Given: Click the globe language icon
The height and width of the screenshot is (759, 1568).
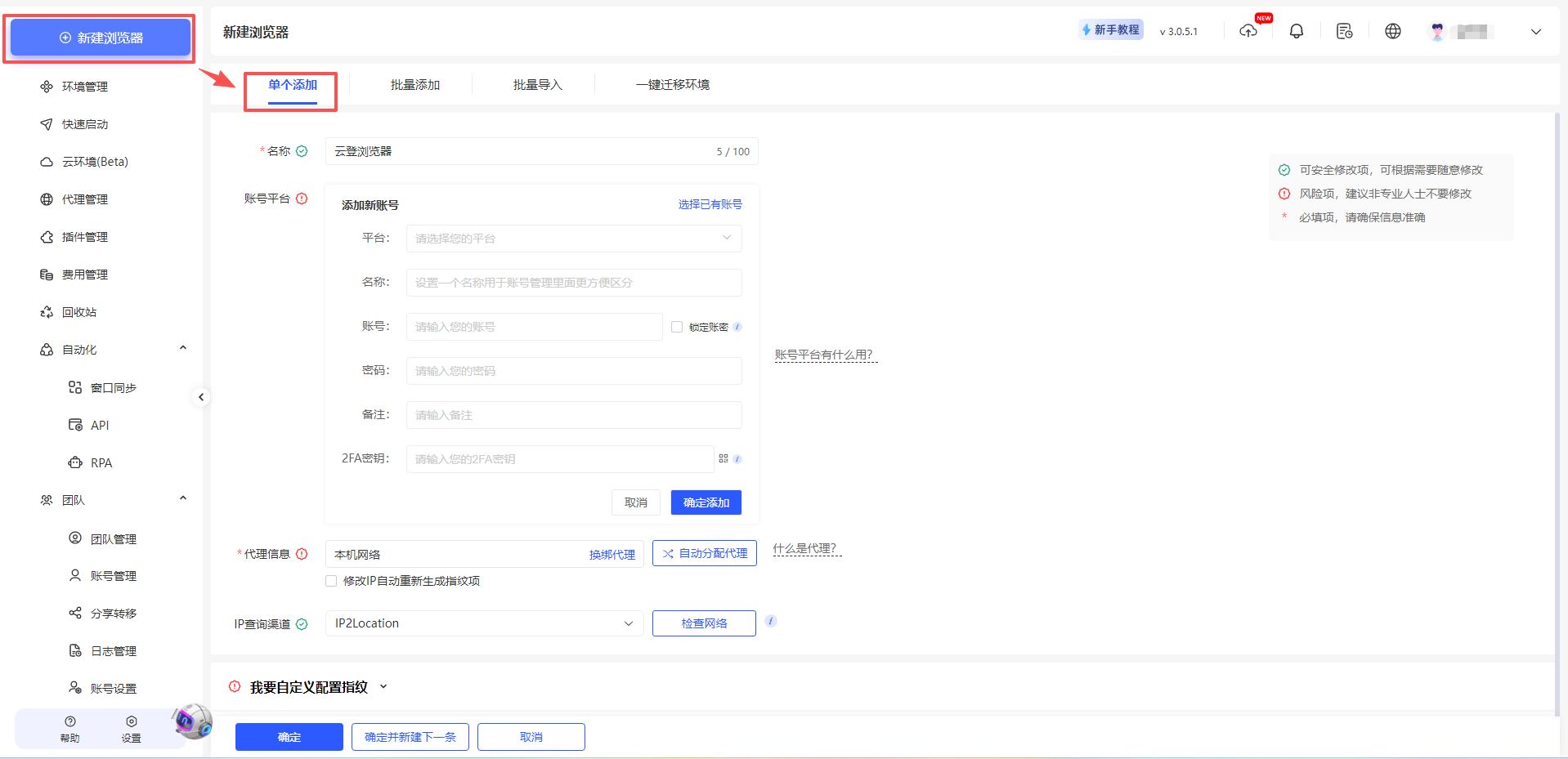Looking at the screenshot, I should coord(1392,31).
